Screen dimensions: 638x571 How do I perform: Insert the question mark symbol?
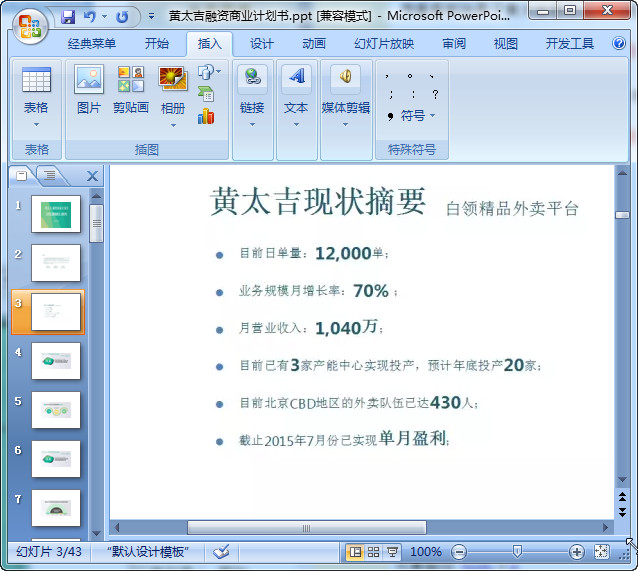435,94
